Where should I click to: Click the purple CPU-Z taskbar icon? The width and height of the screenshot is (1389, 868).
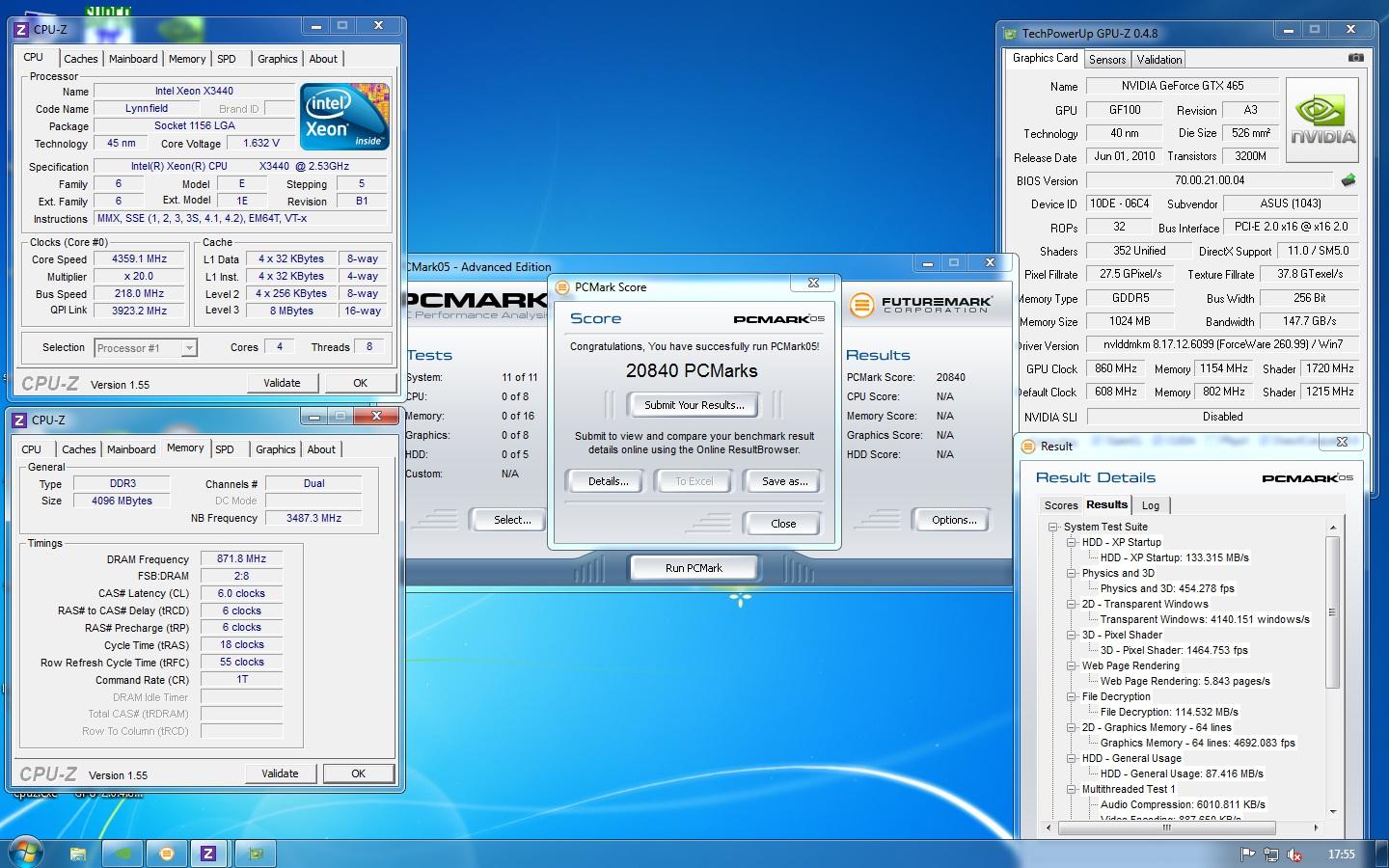click(208, 854)
